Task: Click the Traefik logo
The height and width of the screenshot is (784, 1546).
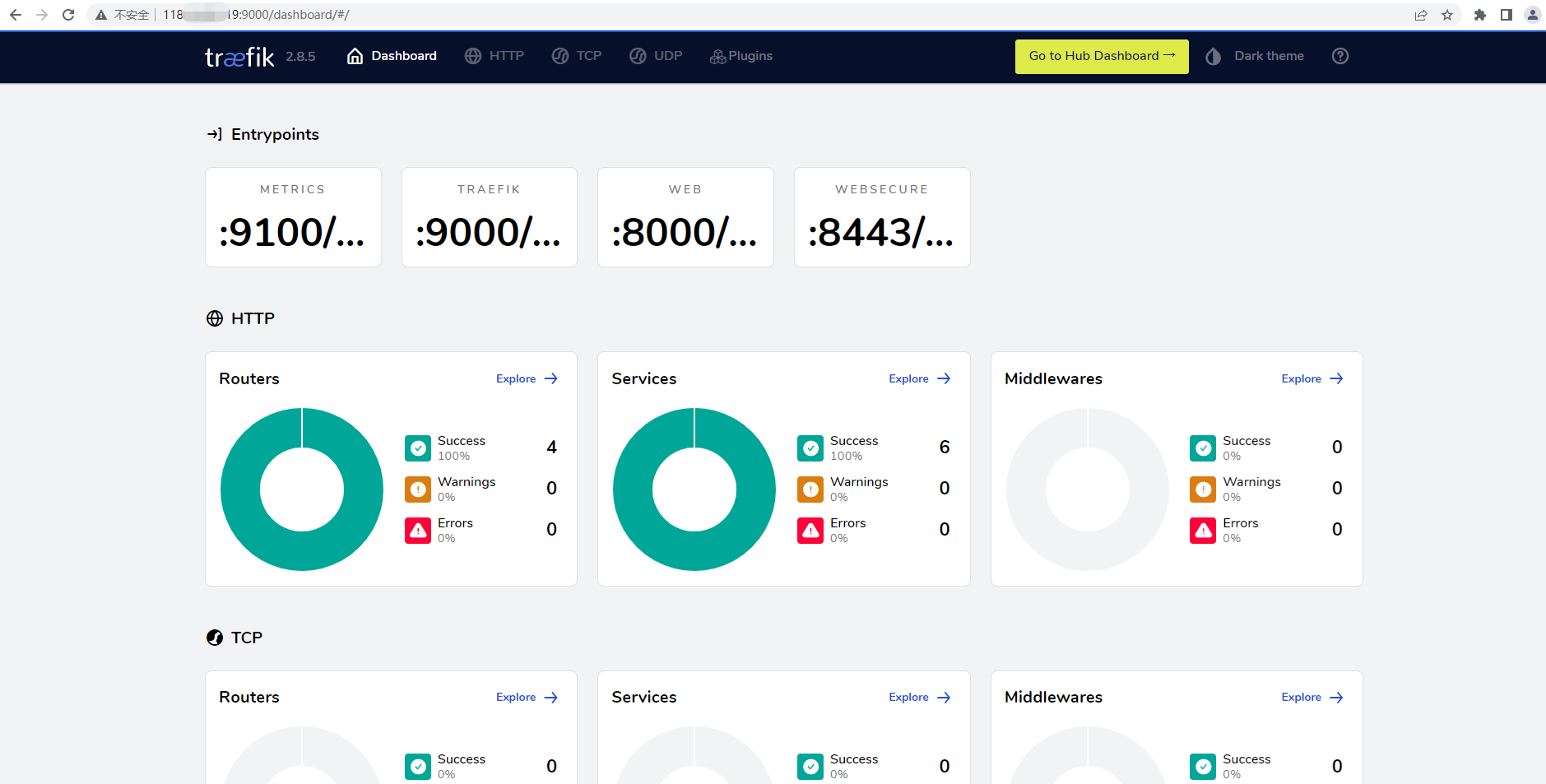Action: [239, 57]
